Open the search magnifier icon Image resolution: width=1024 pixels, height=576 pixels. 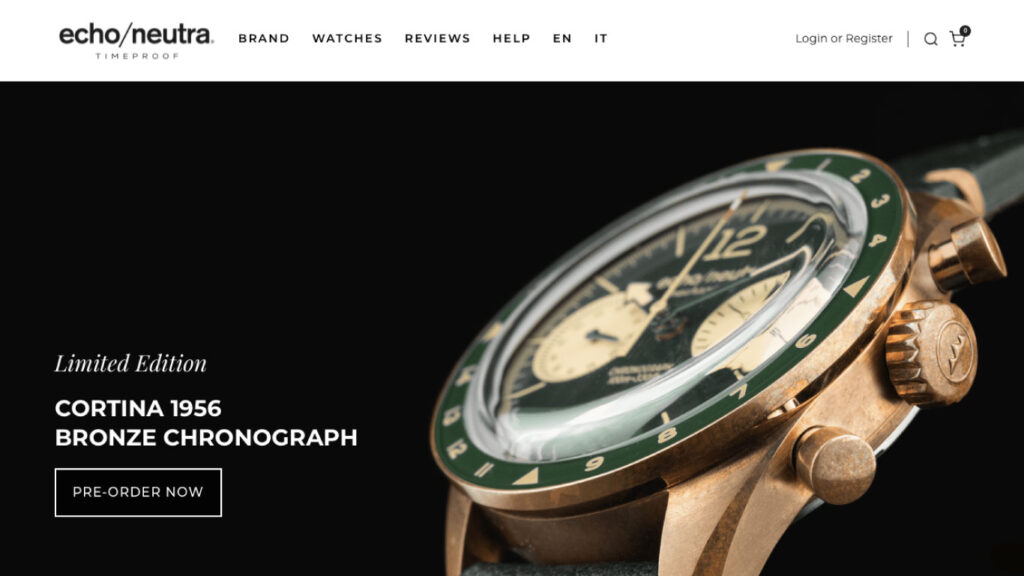[x=931, y=39]
